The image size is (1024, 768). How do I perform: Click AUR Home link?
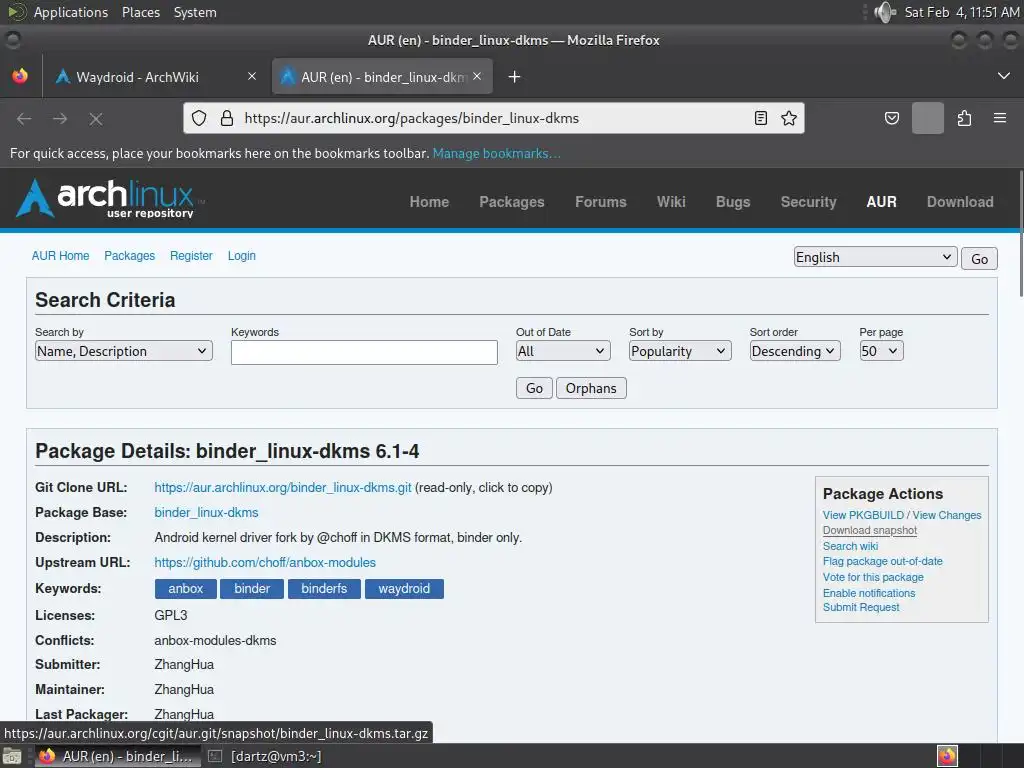pos(61,255)
